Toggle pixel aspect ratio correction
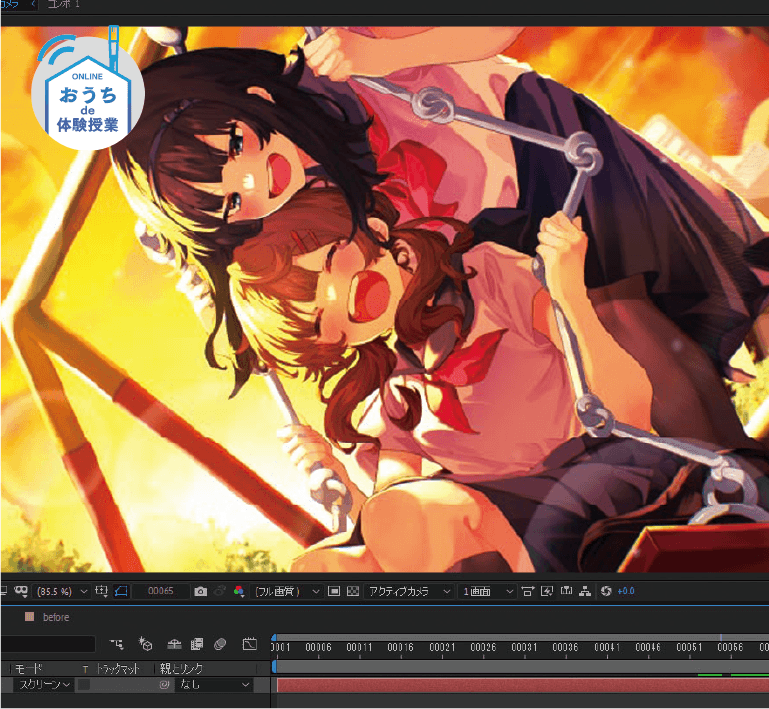The height and width of the screenshot is (709, 769). [x=527, y=591]
